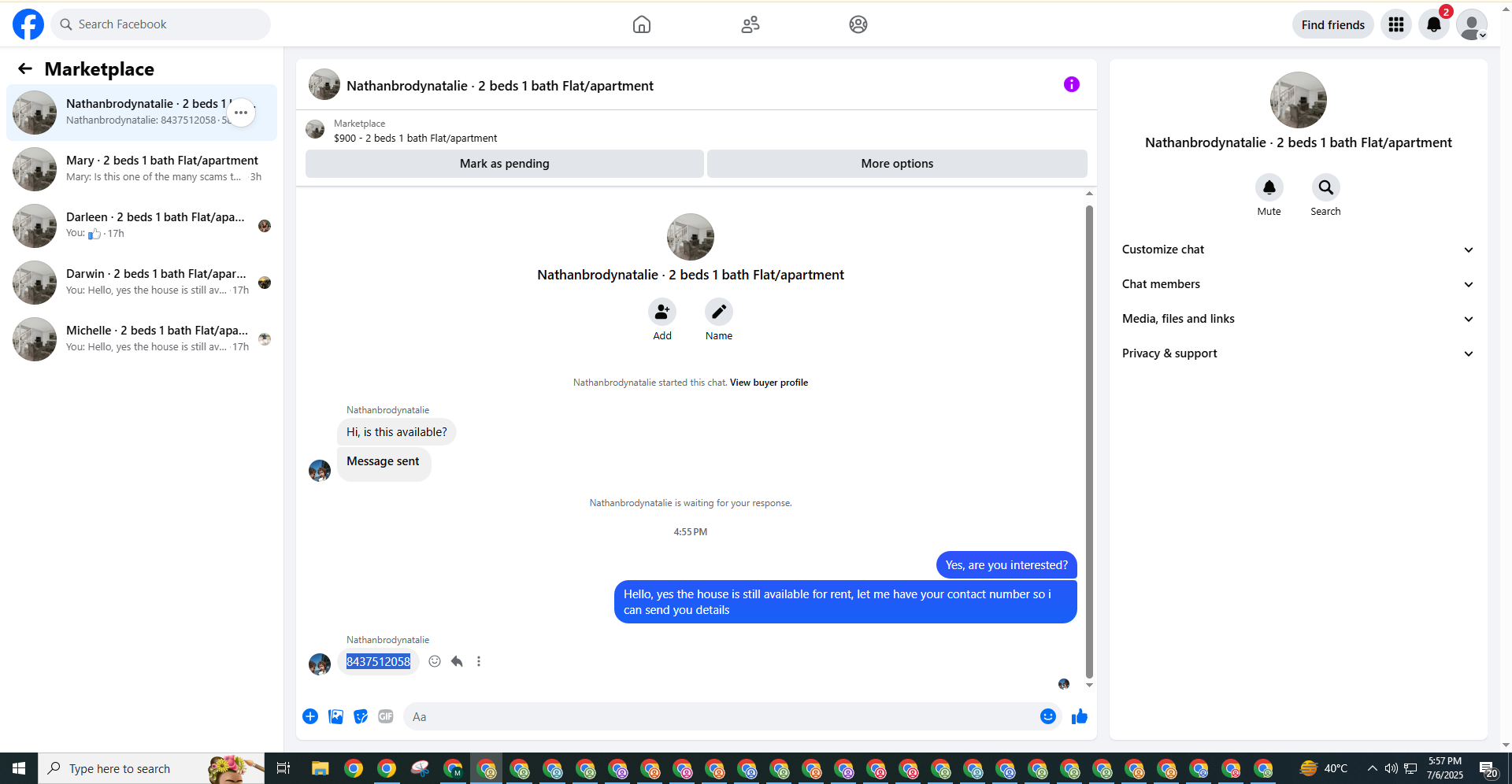The height and width of the screenshot is (784, 1512).
Task: Expand the Chat members section
Action: tap(1299, 284)
